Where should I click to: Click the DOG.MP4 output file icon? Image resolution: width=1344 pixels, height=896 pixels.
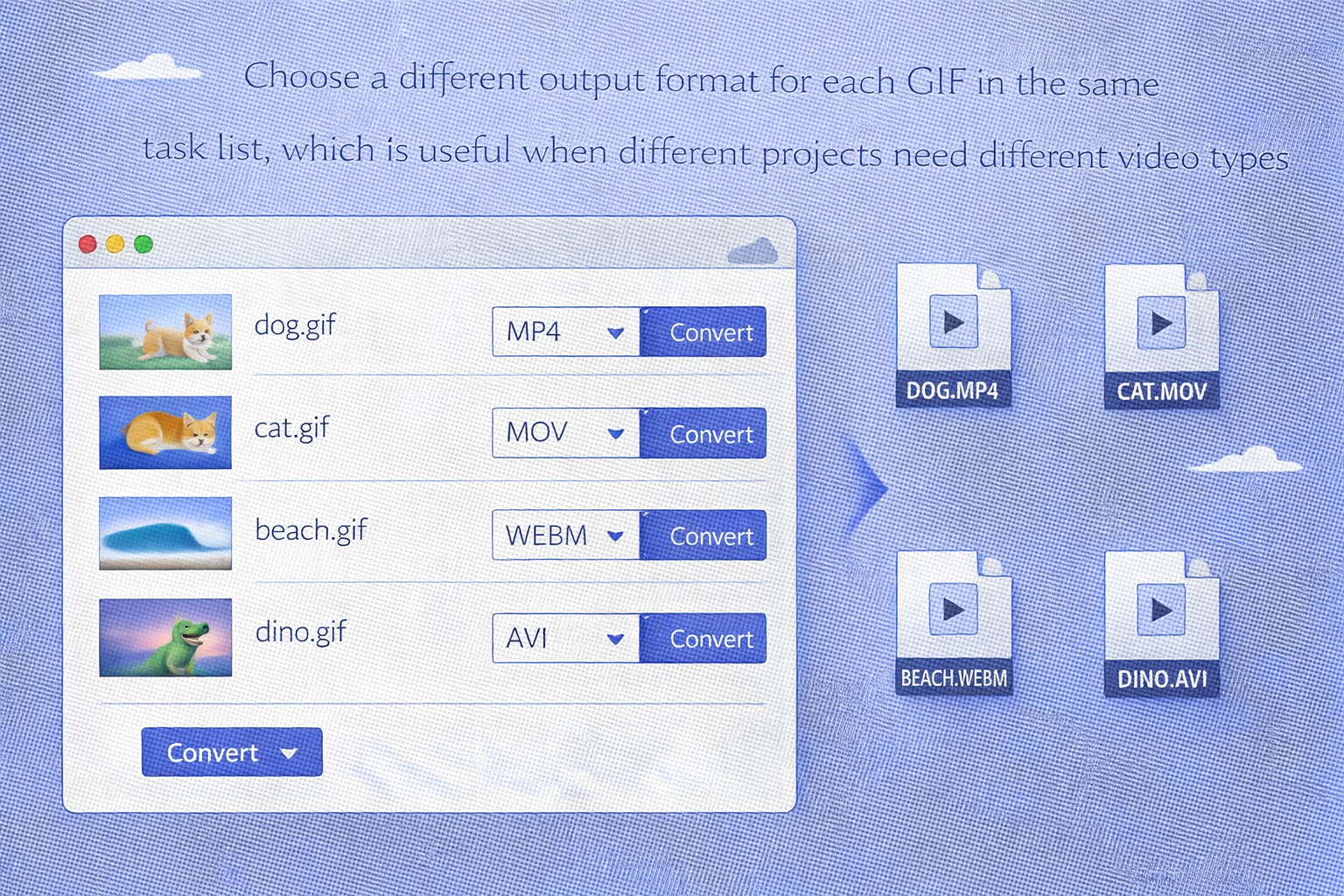coord(953,335)
